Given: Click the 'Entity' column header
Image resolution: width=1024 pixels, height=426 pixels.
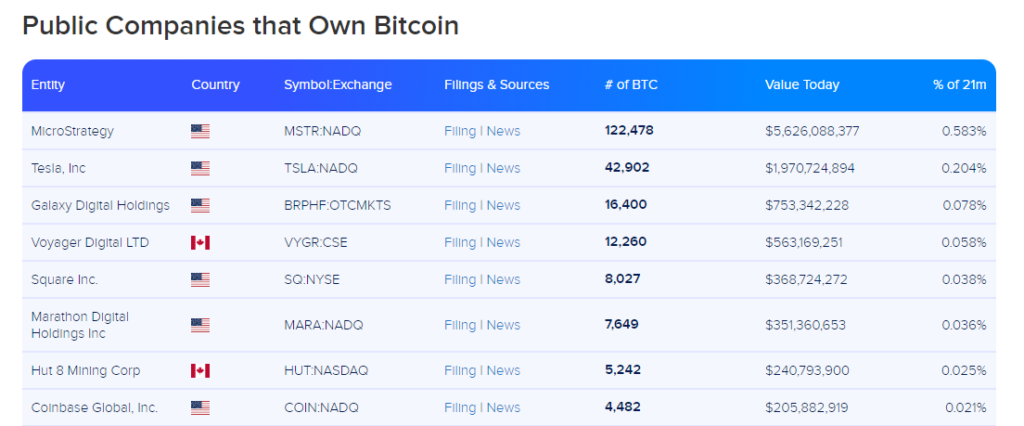Looking at the screenshot, I should coord(48,85).
